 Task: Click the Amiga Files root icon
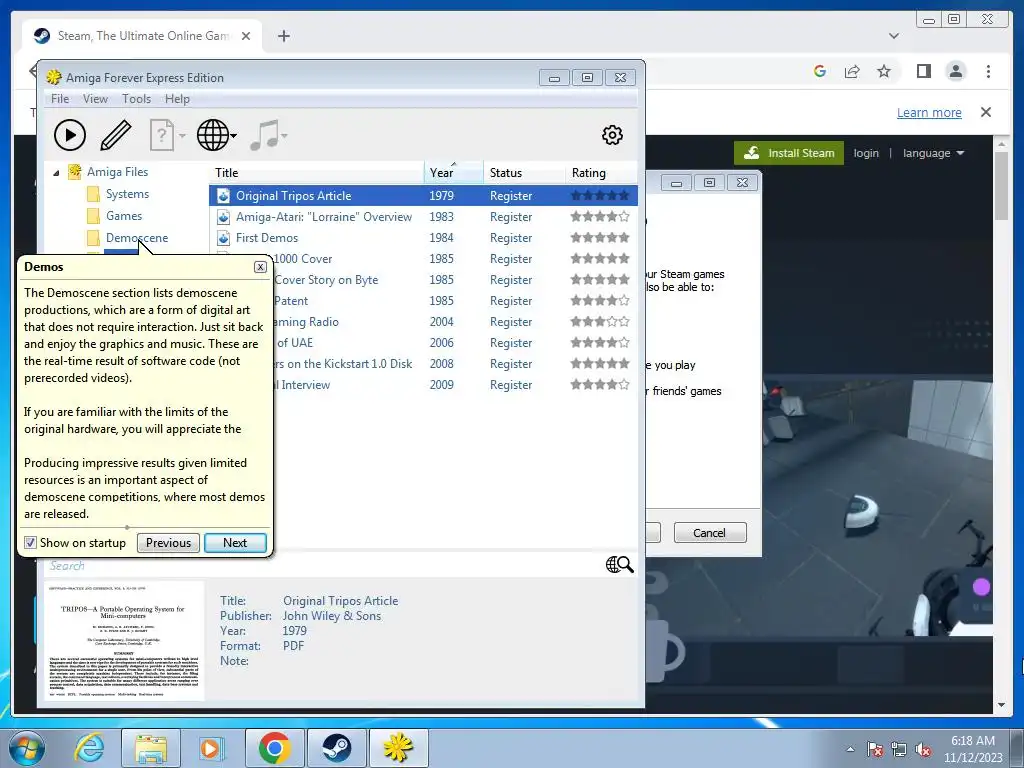pos(74,172)
